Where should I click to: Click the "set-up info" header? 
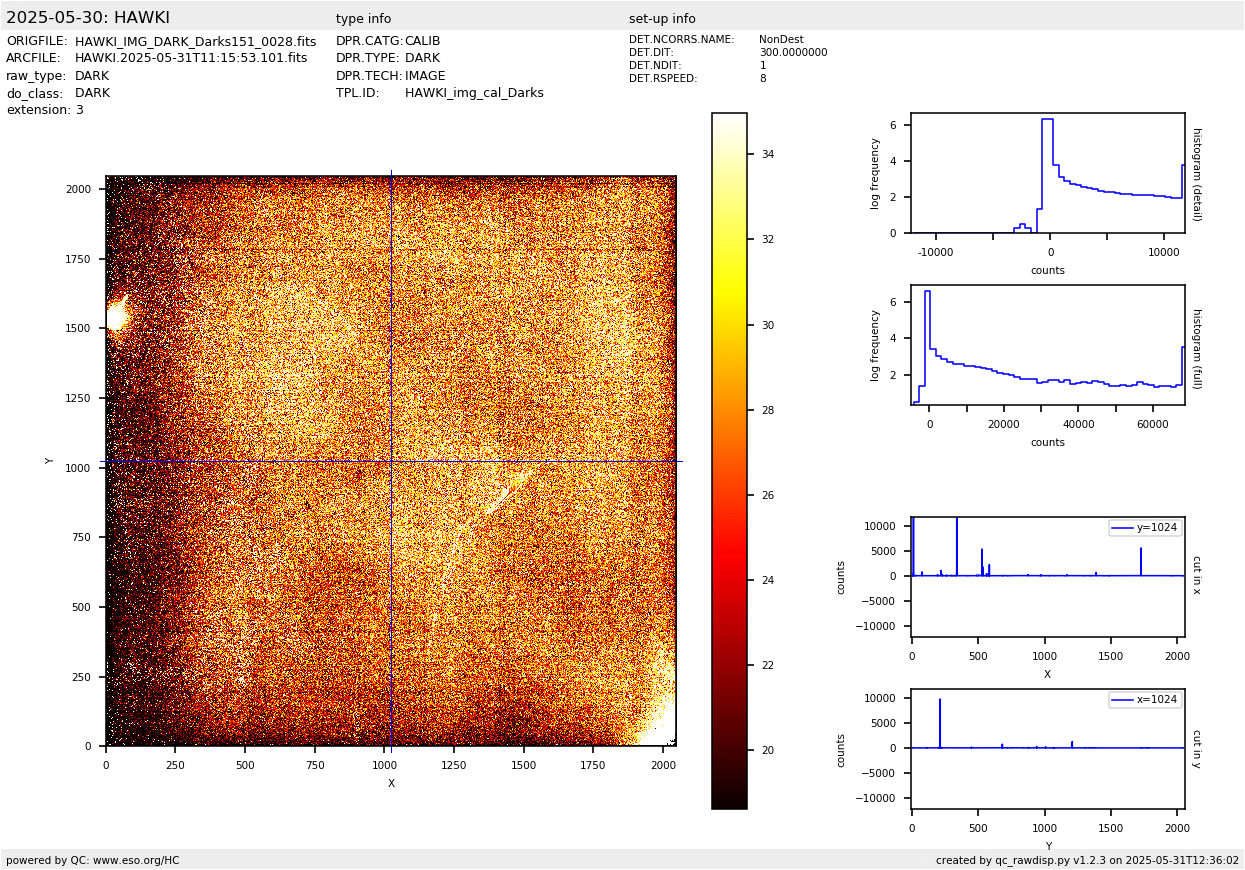pyautogui.click(x=662, y=19)
